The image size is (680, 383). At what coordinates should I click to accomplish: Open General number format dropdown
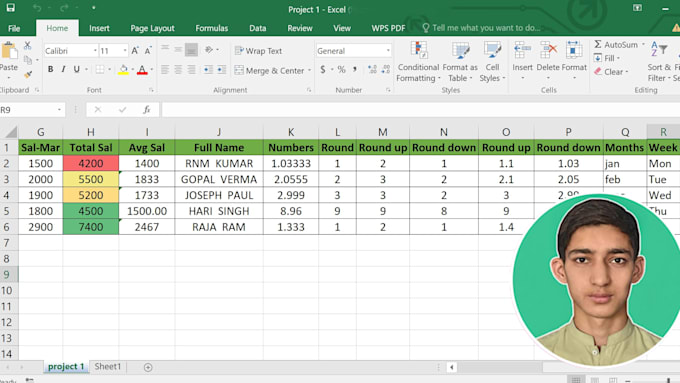(x=388, y=51)
